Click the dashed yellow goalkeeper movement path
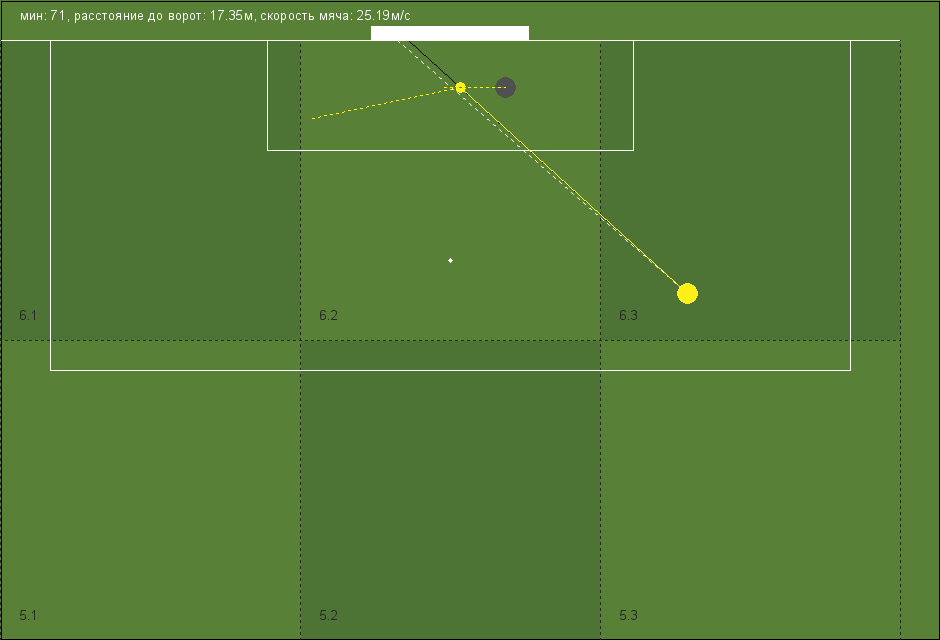The image size is (940, 640). (384, 103)
